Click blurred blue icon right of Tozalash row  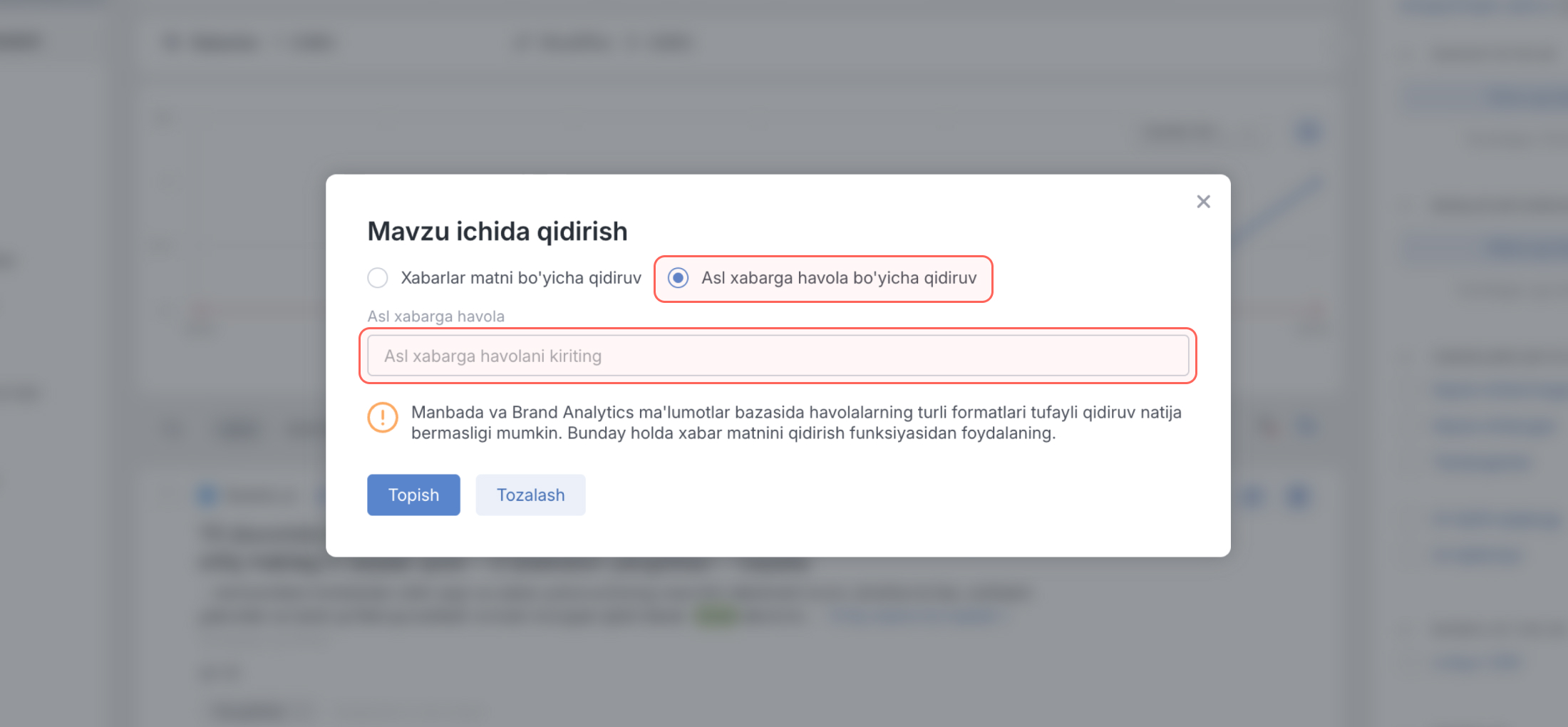(x=1299, y=495)
